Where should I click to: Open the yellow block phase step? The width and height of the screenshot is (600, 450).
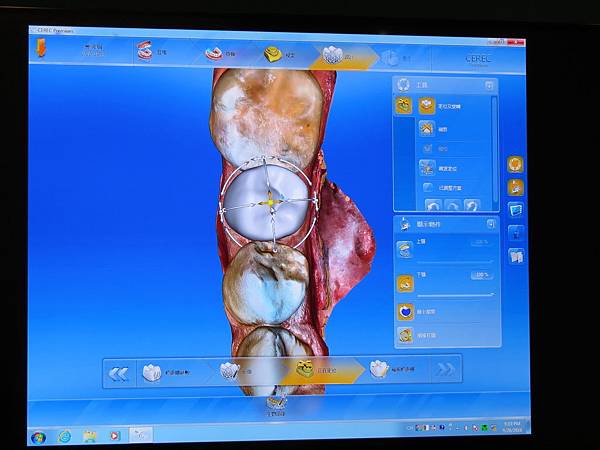[x=279, y=55]
